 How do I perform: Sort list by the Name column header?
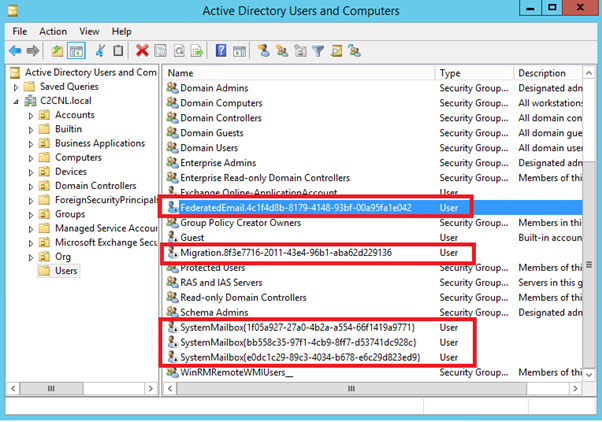coord(300,73)
